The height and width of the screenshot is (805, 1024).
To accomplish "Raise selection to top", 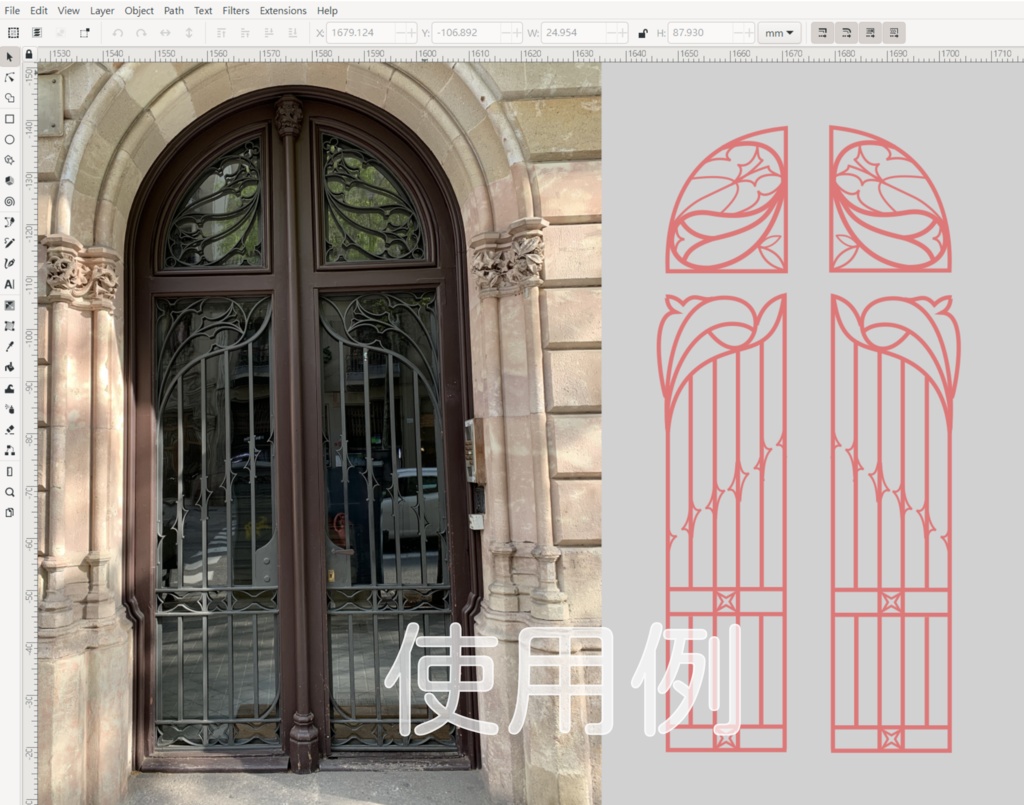I will [x=221, y=33].
